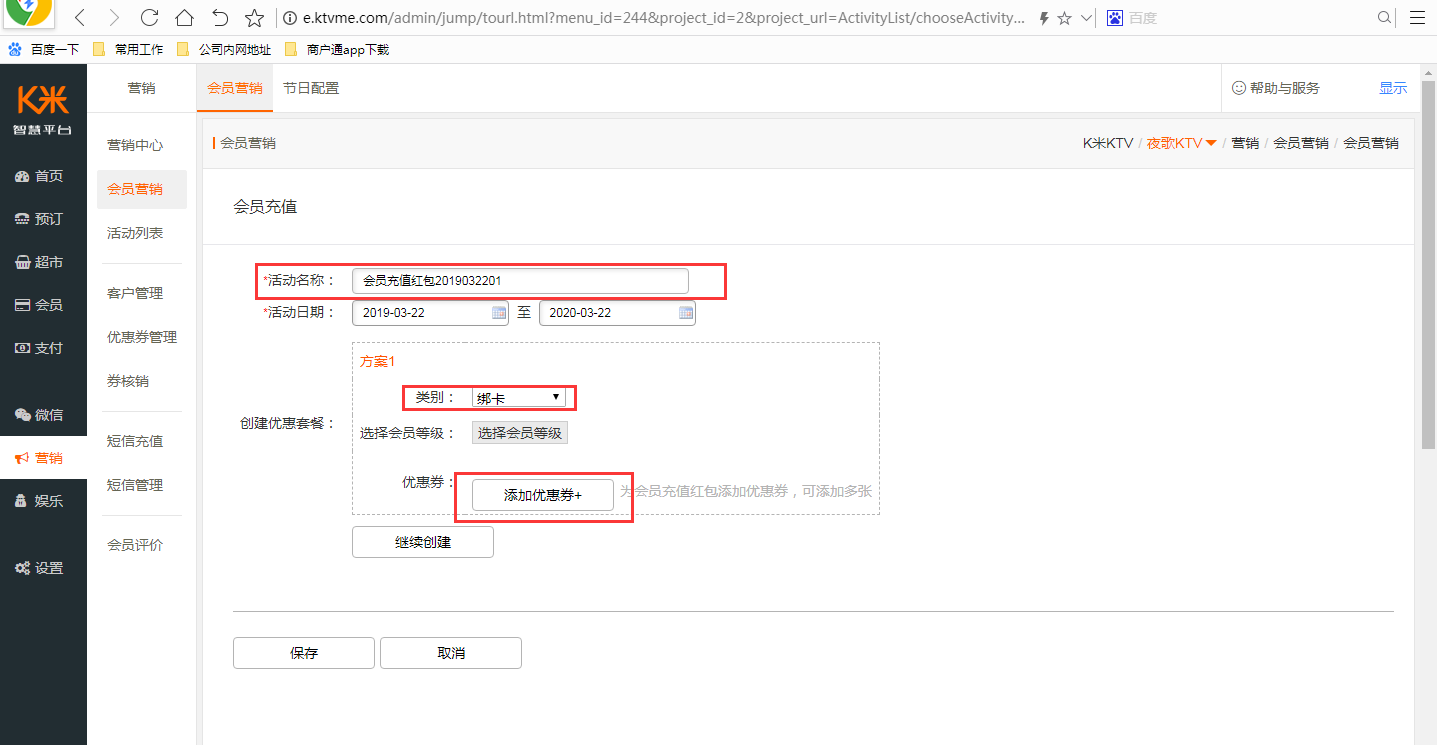Click the 选择会员等级 button

tap(520, 433)
